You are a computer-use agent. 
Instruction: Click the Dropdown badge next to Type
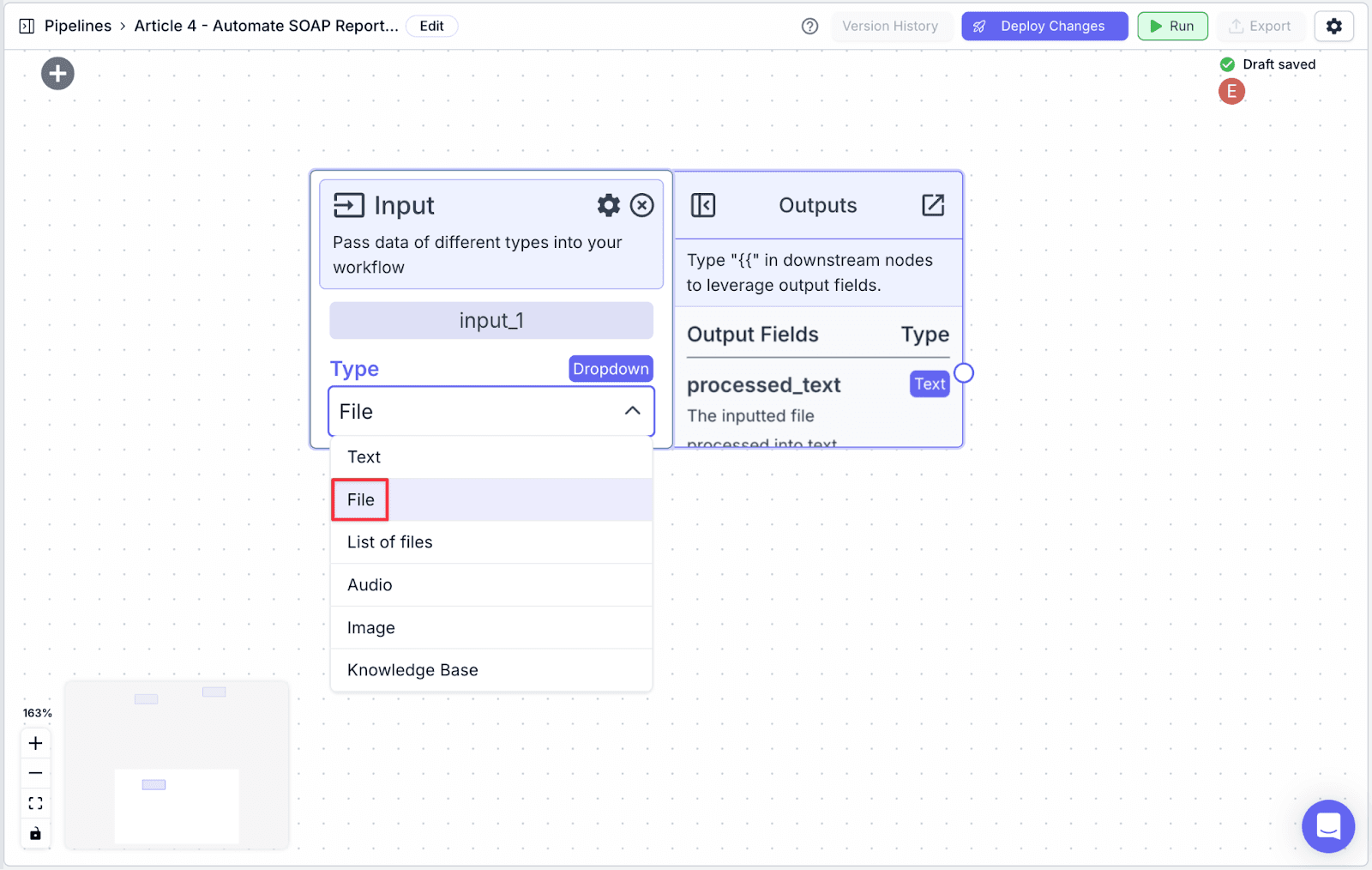(x=611, y=369)
